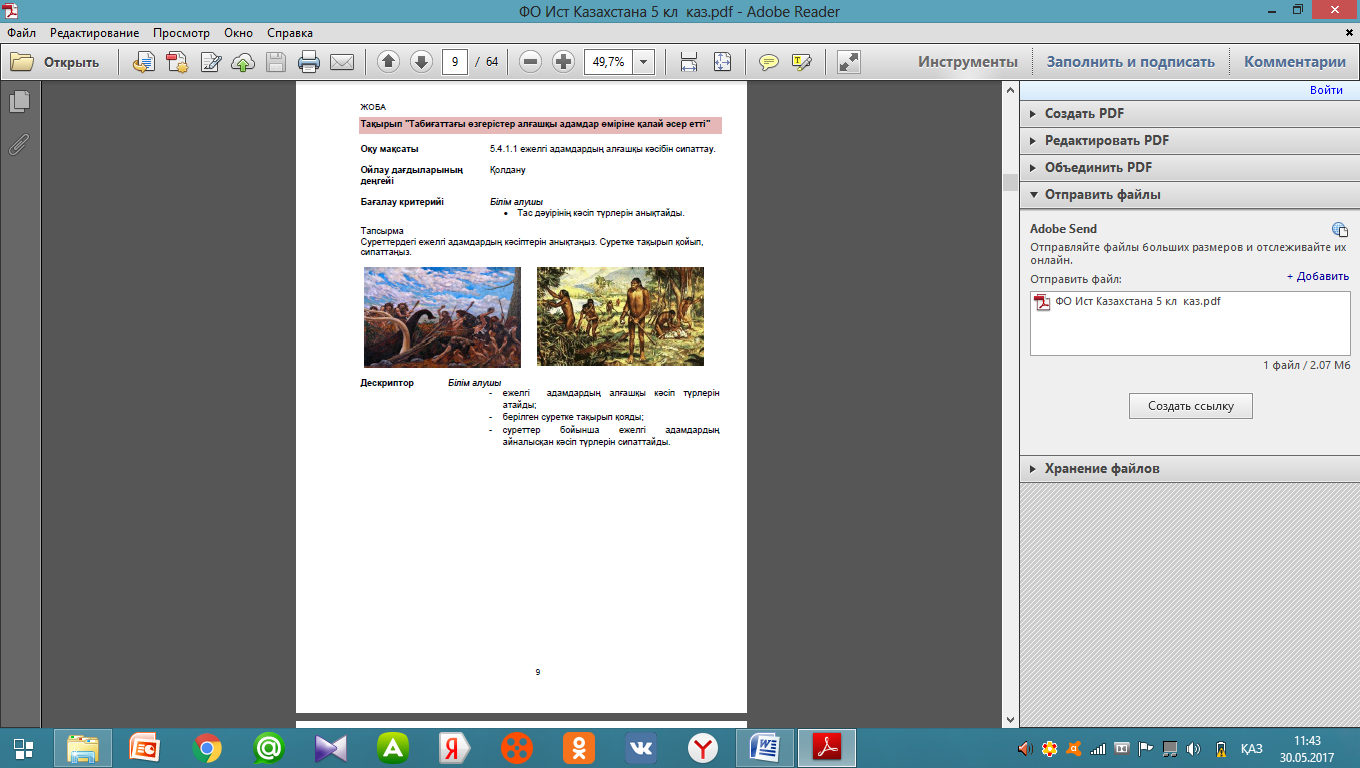The width and height of the screenshot is (1360, 768).
Task: Click the Print file icon
Action: 309,62
